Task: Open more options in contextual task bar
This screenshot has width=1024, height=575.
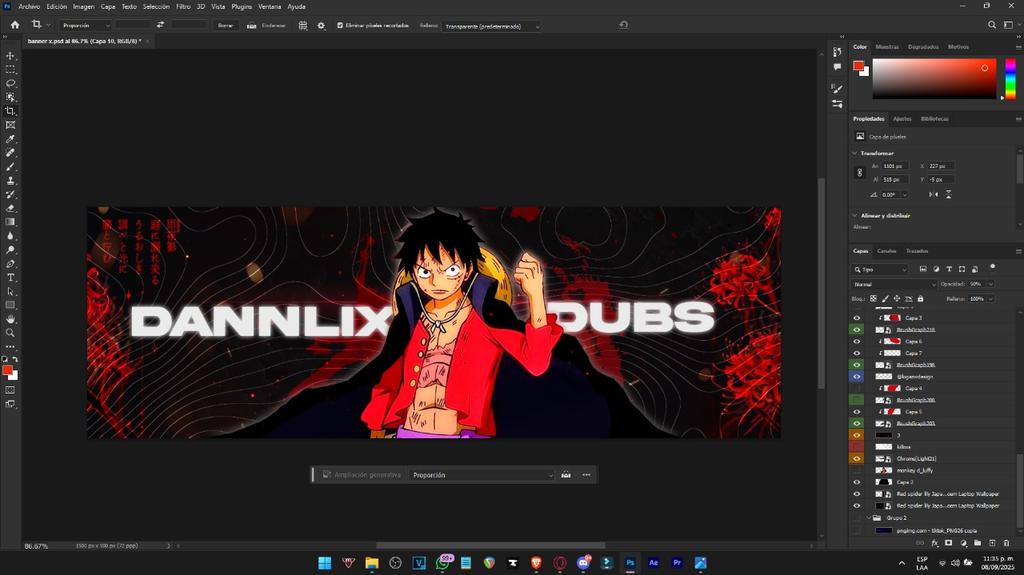Action: [x=586, y=475]
